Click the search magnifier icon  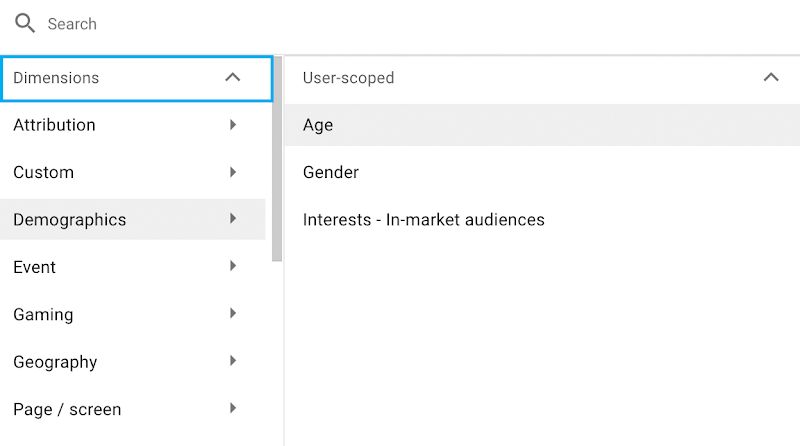(25, 23)
